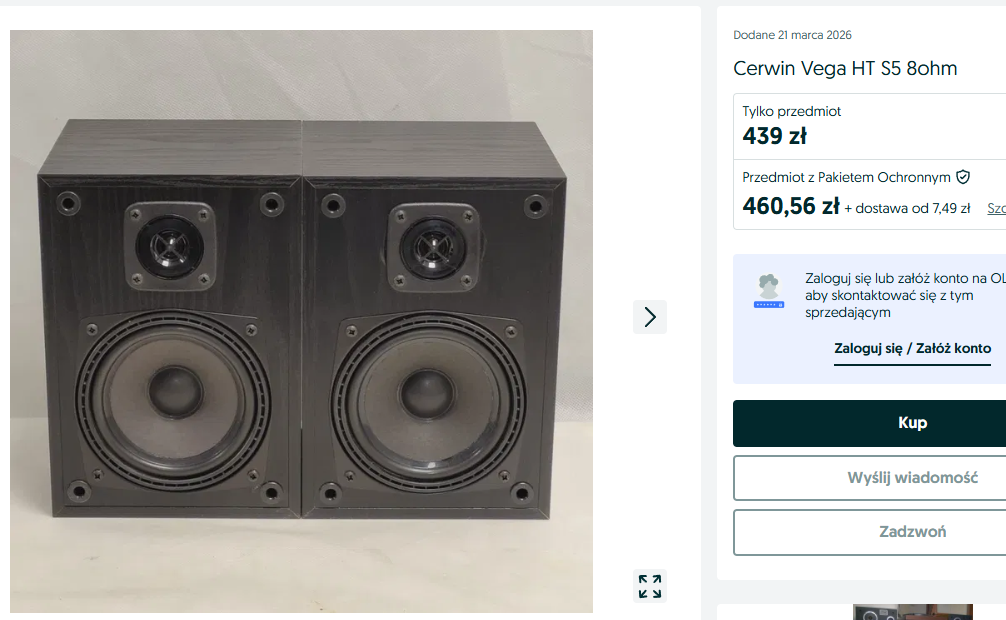Click shield icon beside Pakietem Ochronnym

coord(962,177)
